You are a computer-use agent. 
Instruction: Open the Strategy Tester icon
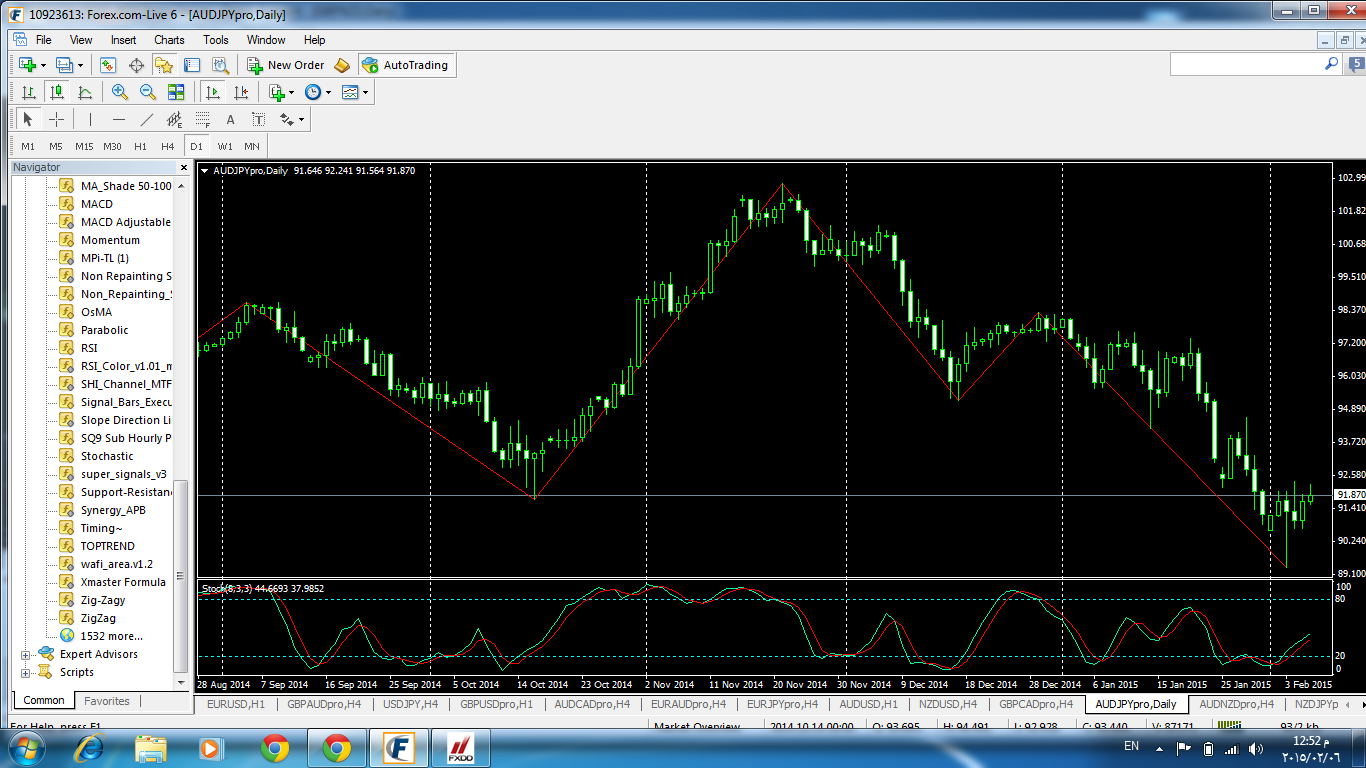[x=220, y=65]
